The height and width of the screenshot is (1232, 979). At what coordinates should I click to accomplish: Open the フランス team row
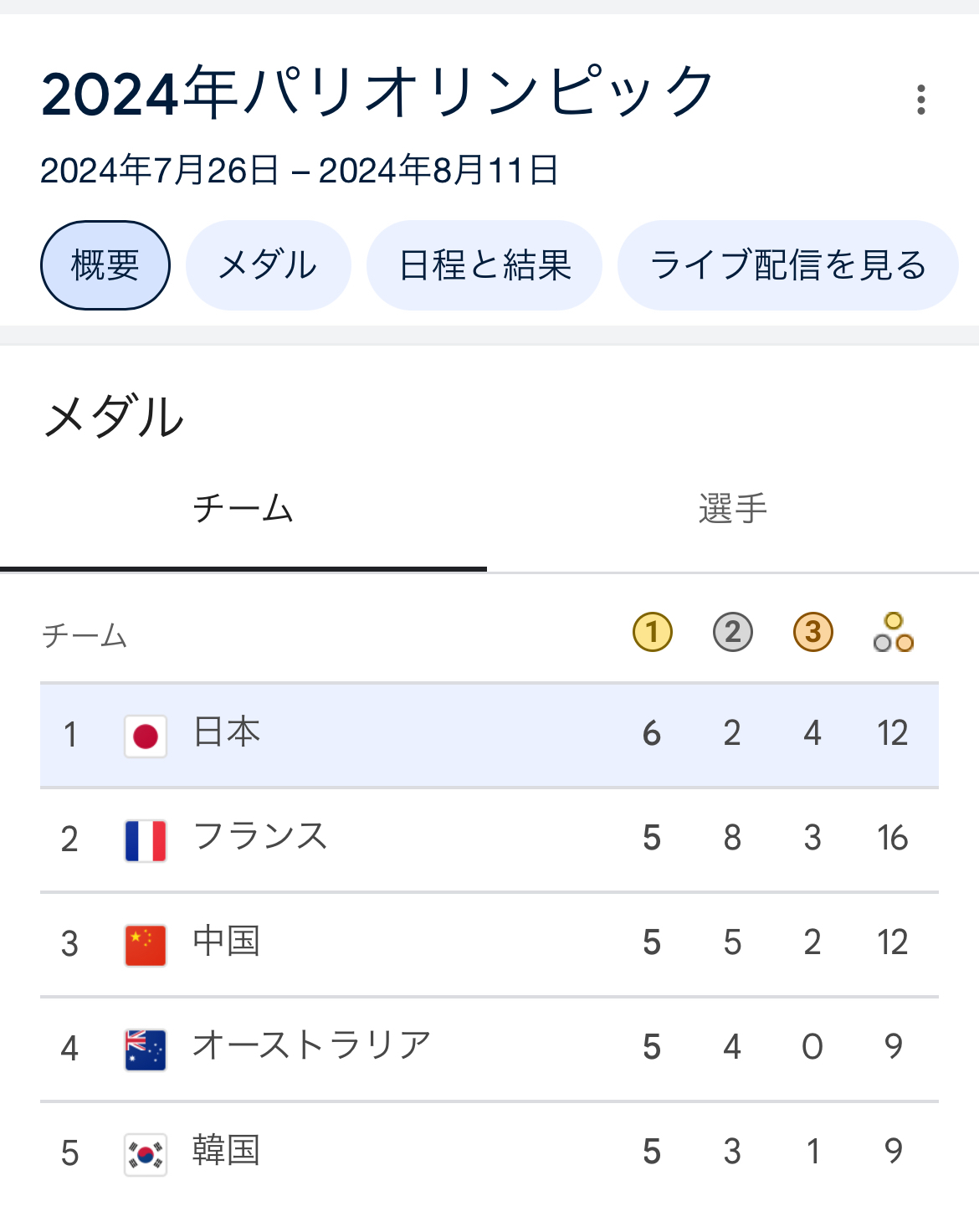(x=489, y=840)
